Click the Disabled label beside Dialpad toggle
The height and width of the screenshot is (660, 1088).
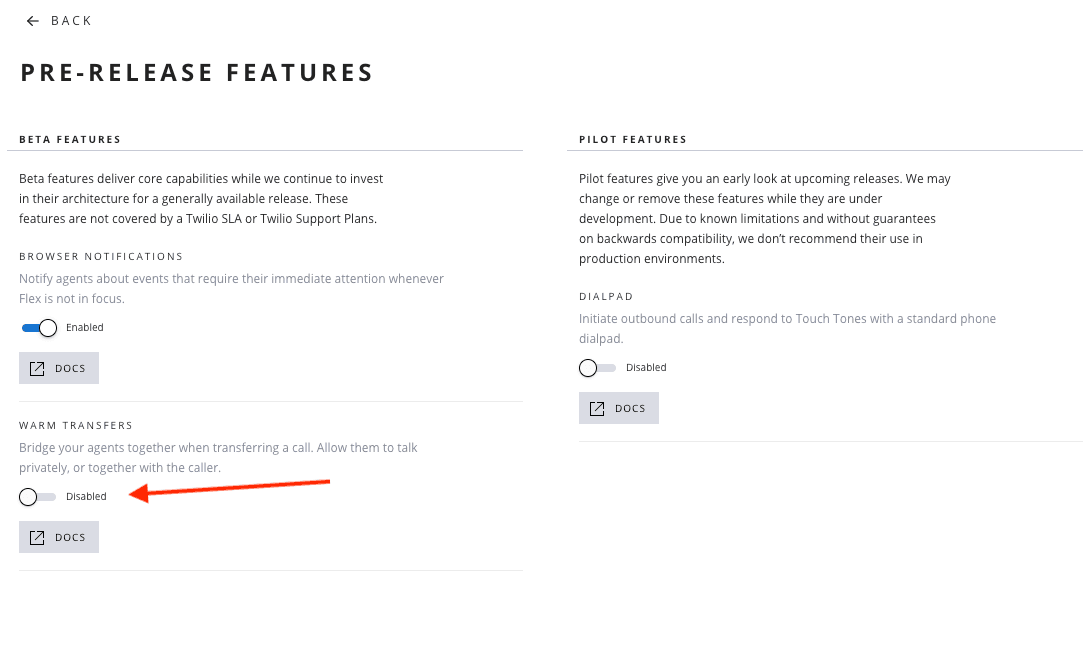[646, 368]
